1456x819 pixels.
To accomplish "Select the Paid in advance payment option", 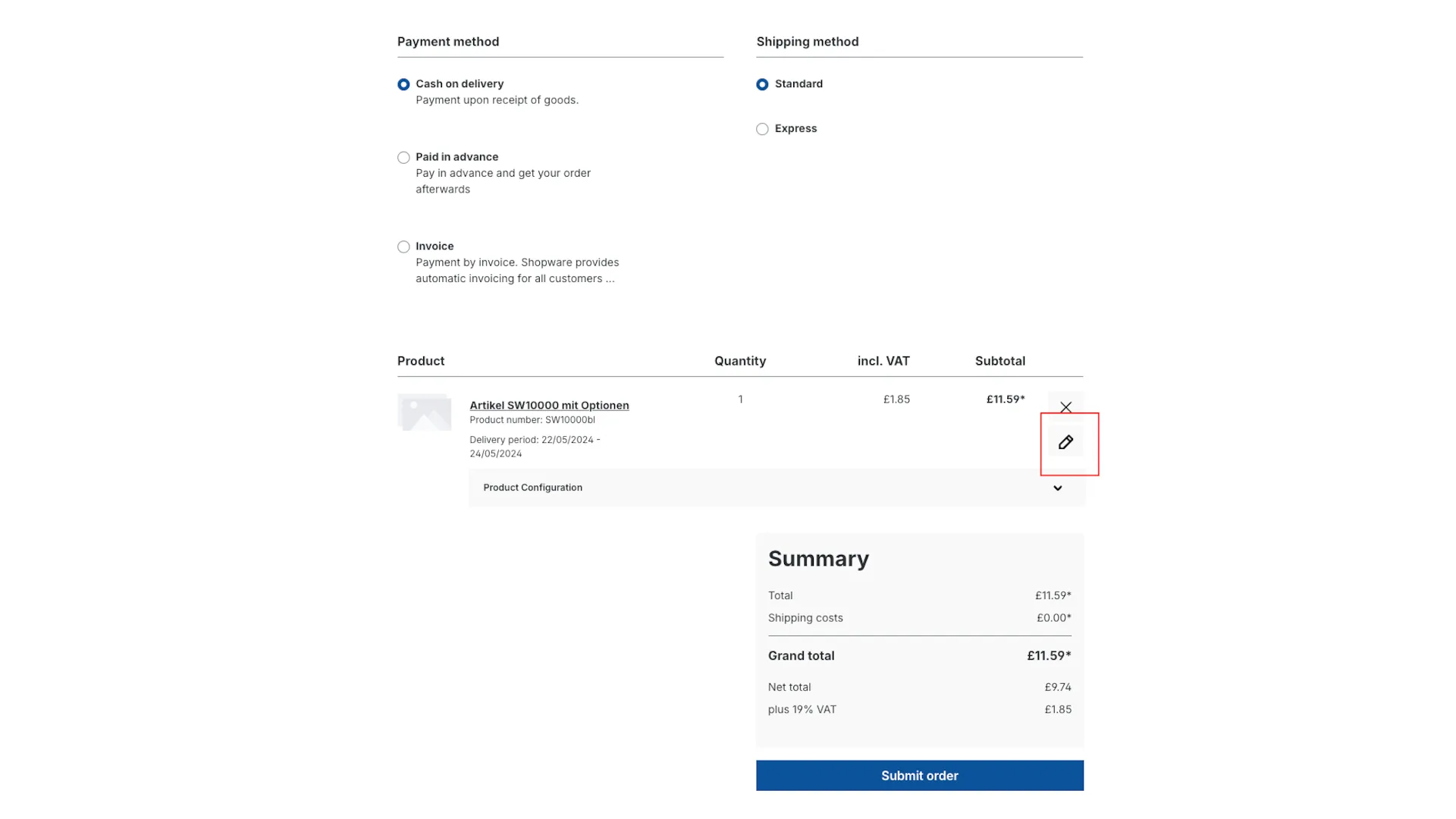I will (x=403, y=157).
